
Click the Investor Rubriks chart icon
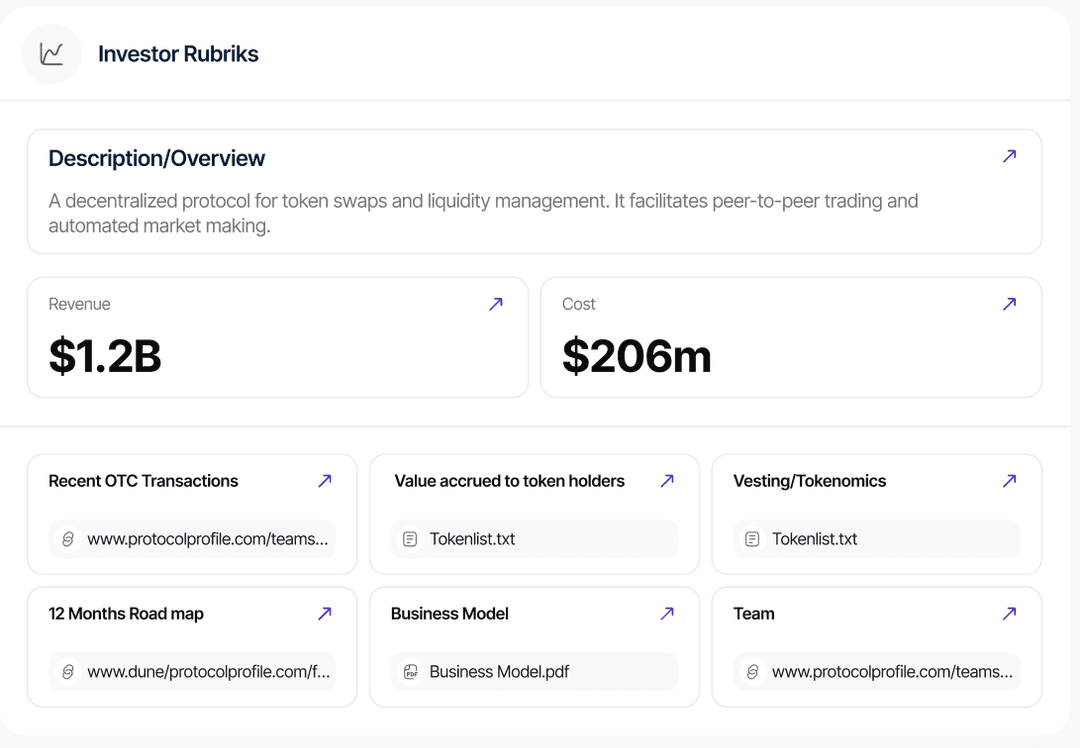[51, 54]
